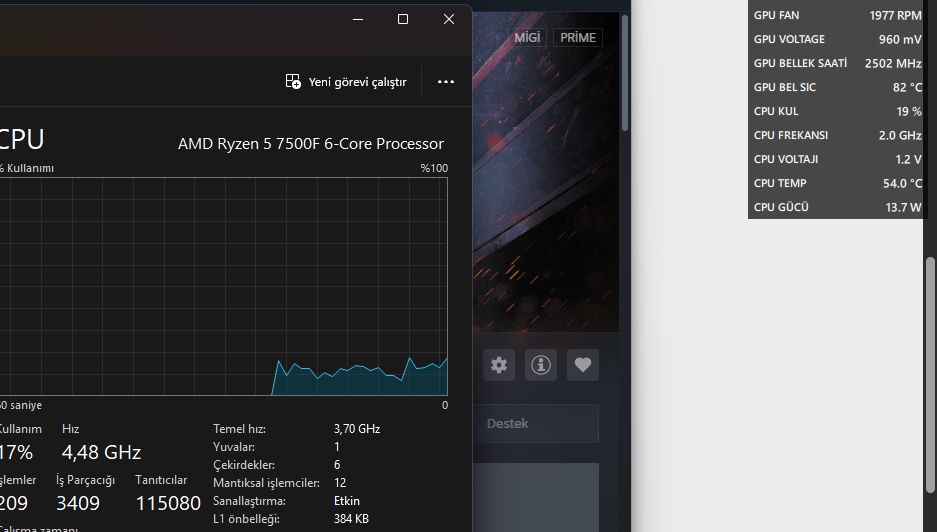Click the 'Hız' label

click(71, 429)
